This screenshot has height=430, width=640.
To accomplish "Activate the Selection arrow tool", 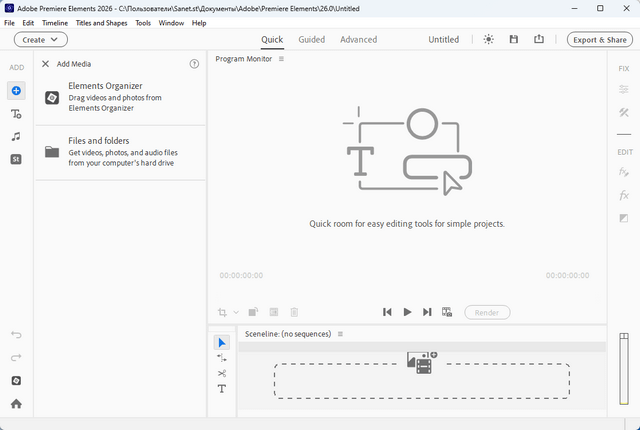I will [x=222, y=343].
